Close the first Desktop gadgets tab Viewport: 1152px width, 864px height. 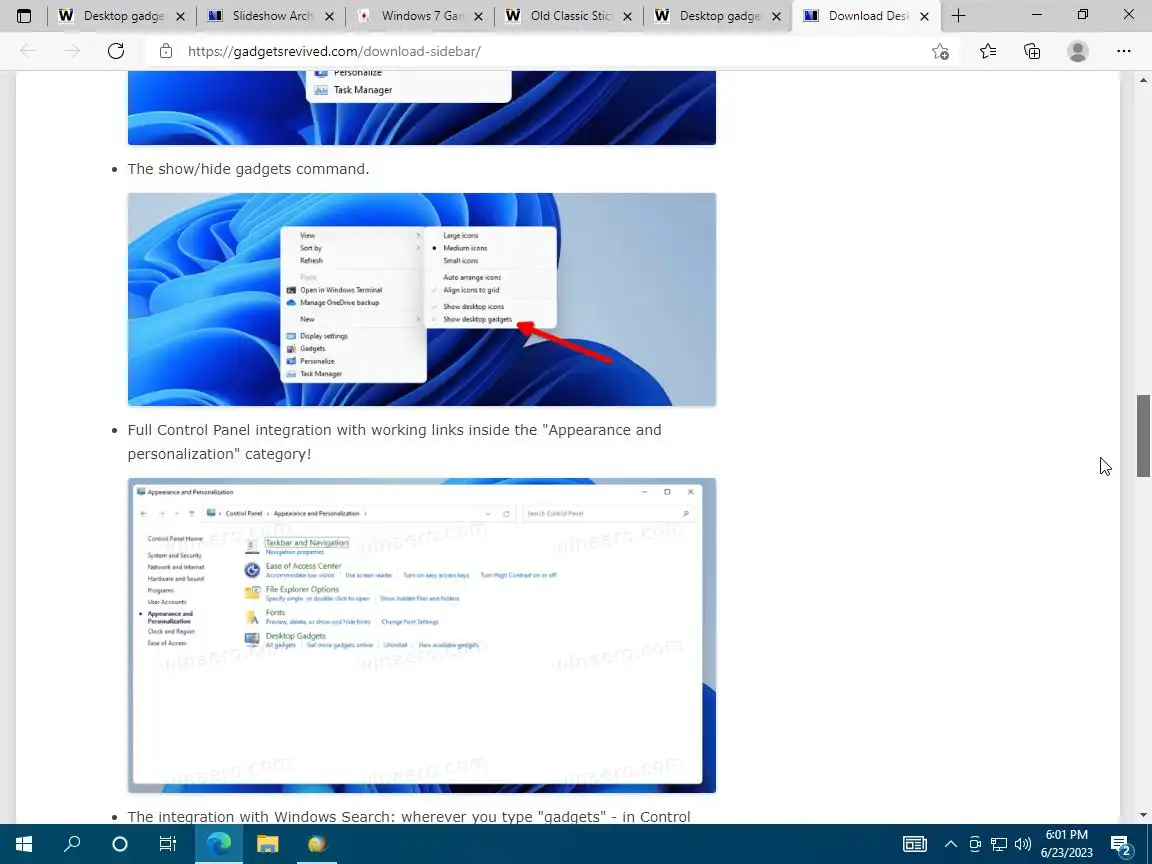tap(181, 16)
